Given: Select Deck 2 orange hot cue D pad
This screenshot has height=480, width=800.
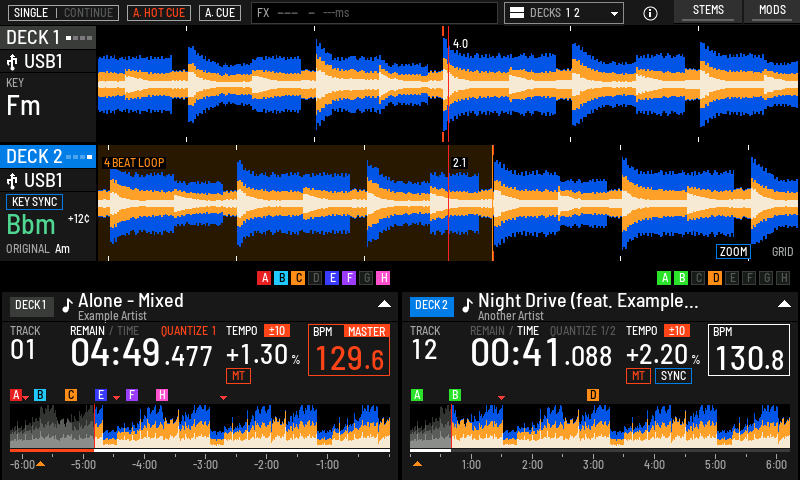Looking at the screenshot, I should 715,278.
